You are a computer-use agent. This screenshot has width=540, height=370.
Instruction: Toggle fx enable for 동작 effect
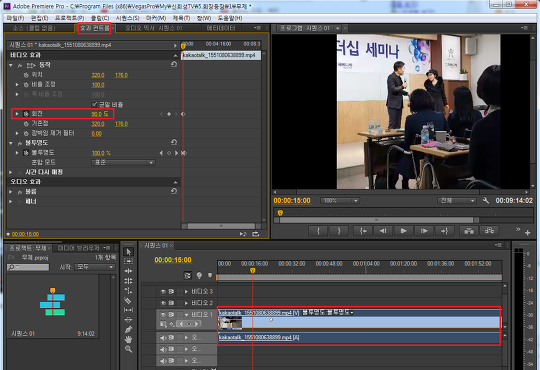point(20,65)
